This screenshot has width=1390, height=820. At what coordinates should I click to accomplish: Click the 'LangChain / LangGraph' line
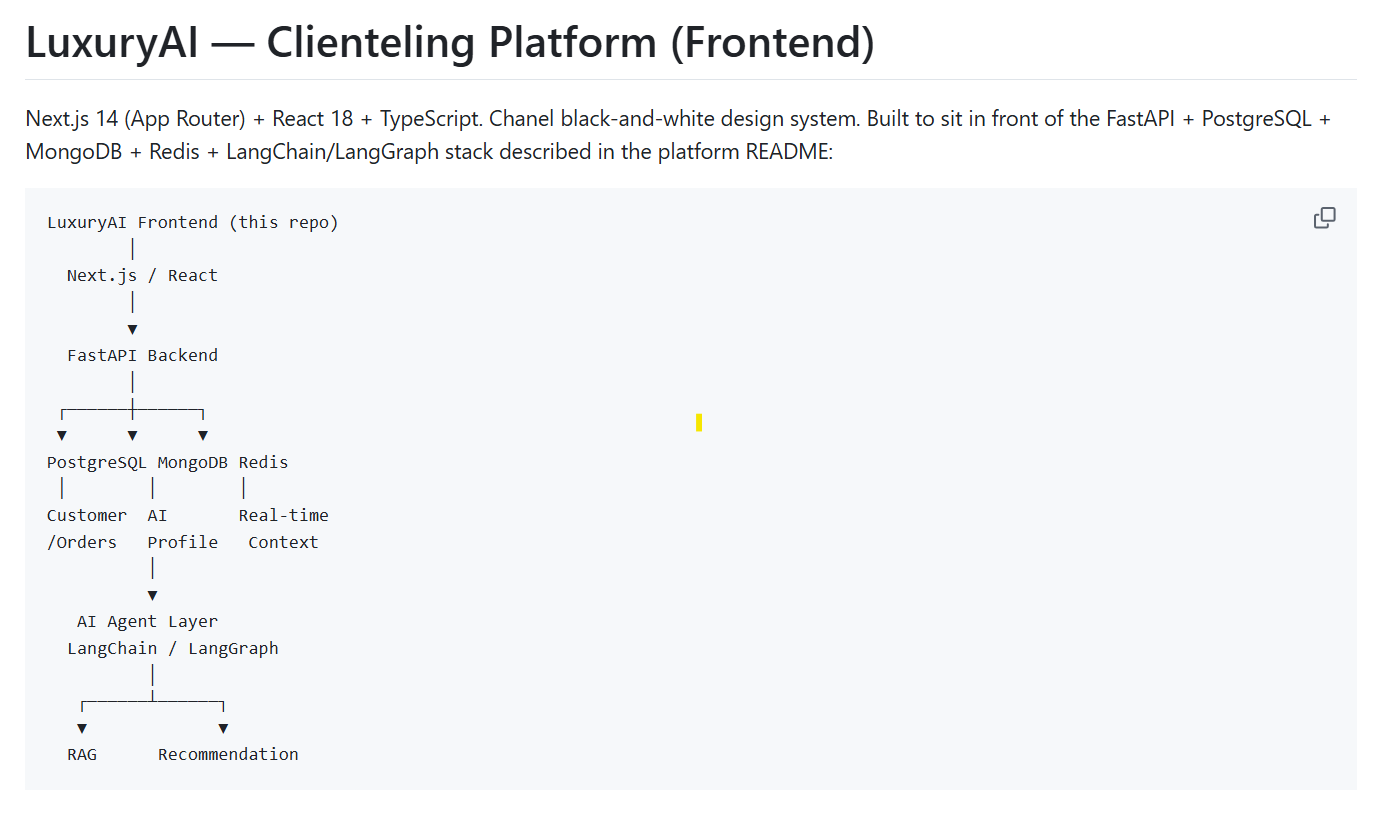click(172, 648)
